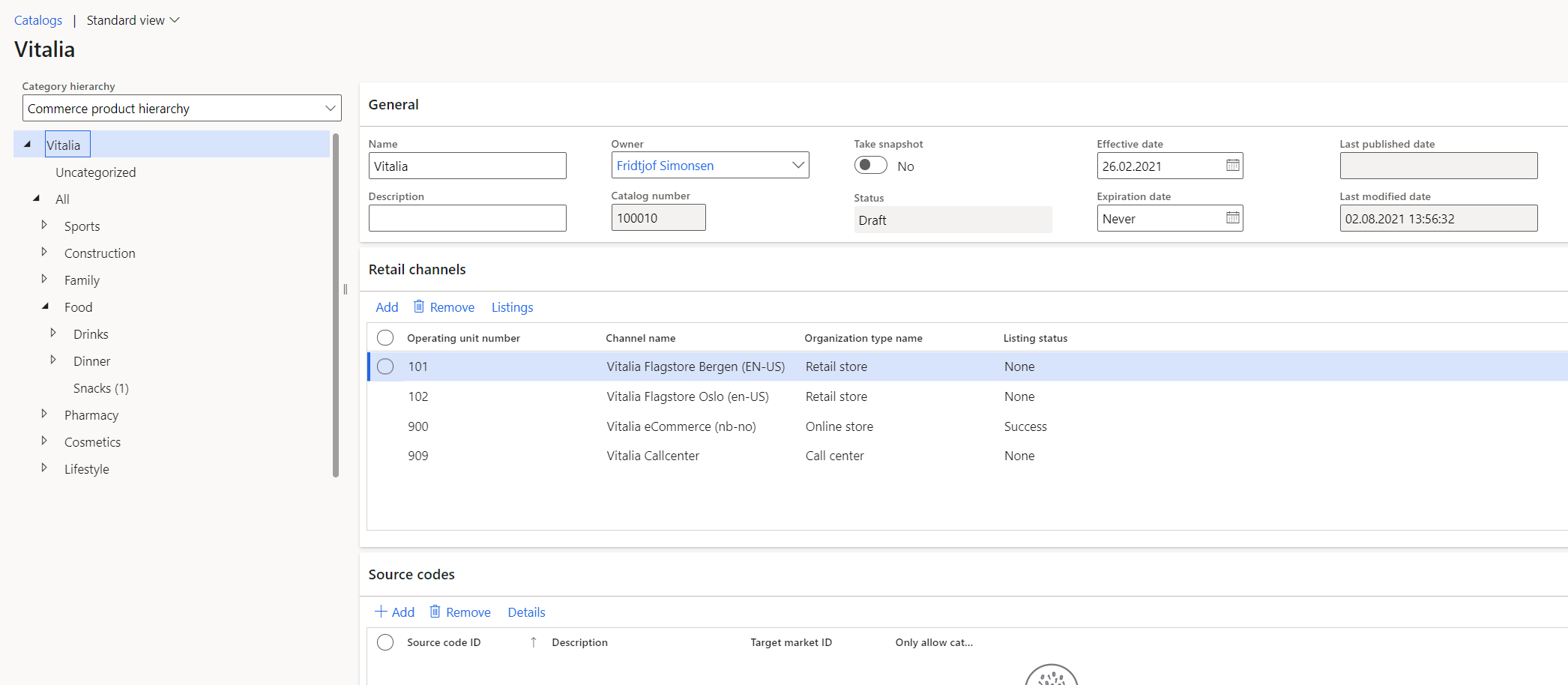
Task: Click into the Description field
Action: tap(468, 218)
